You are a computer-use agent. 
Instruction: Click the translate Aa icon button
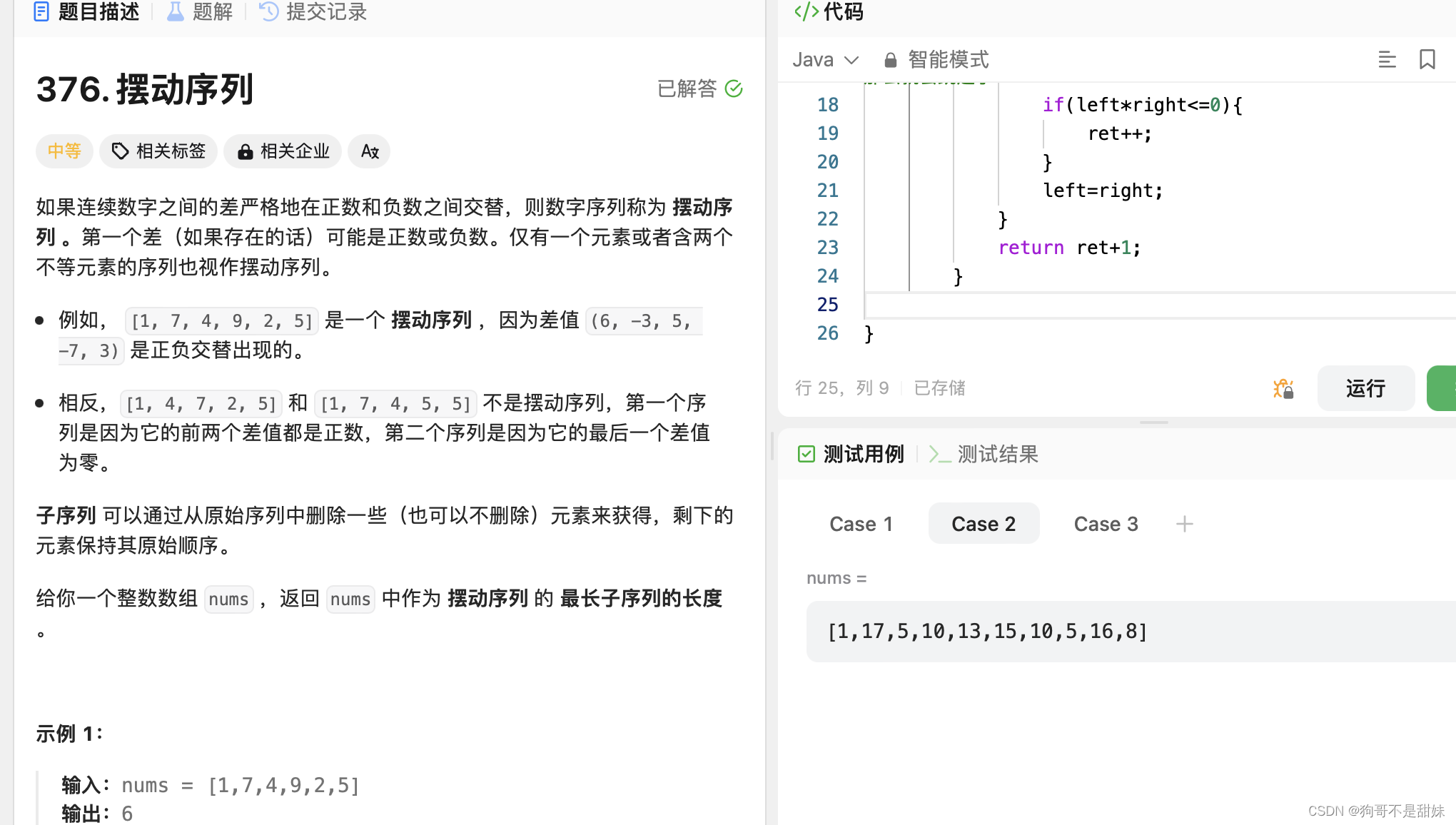369,151
